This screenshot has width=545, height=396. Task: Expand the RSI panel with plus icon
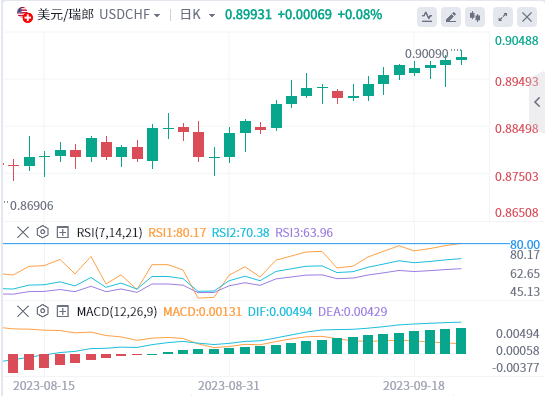[x=63, y=232]
